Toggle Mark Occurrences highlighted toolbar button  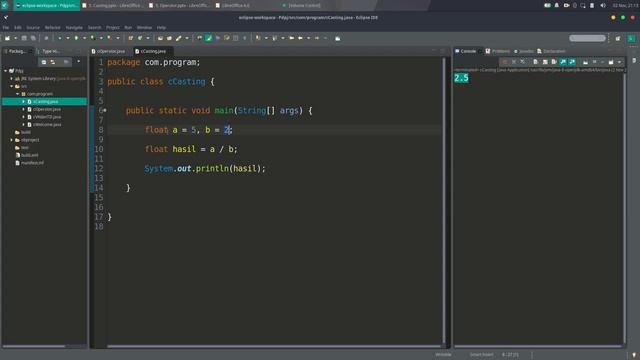[x=209, y=38]
